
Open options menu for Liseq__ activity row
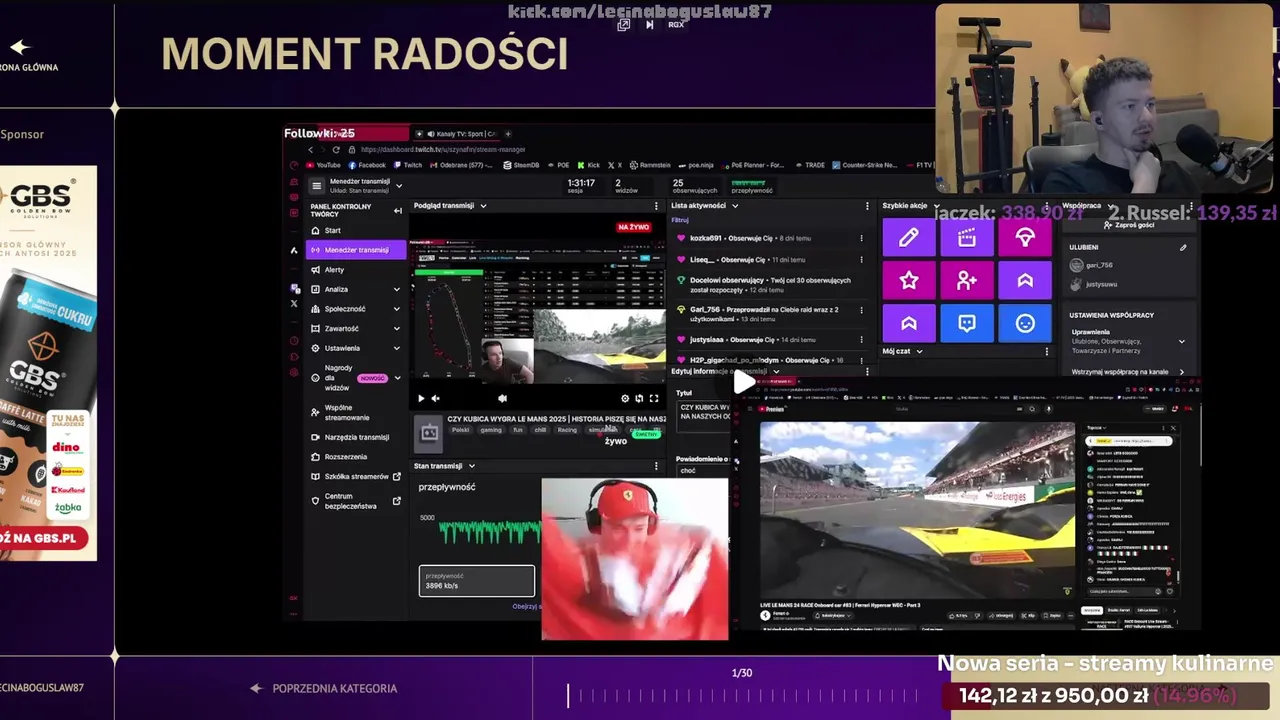tap(861, 259)
